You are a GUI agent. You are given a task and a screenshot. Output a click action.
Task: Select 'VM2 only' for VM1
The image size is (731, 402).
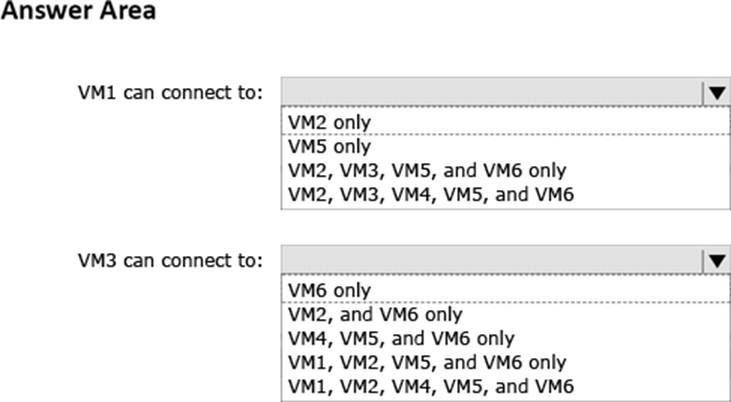(x=330, y=122)
